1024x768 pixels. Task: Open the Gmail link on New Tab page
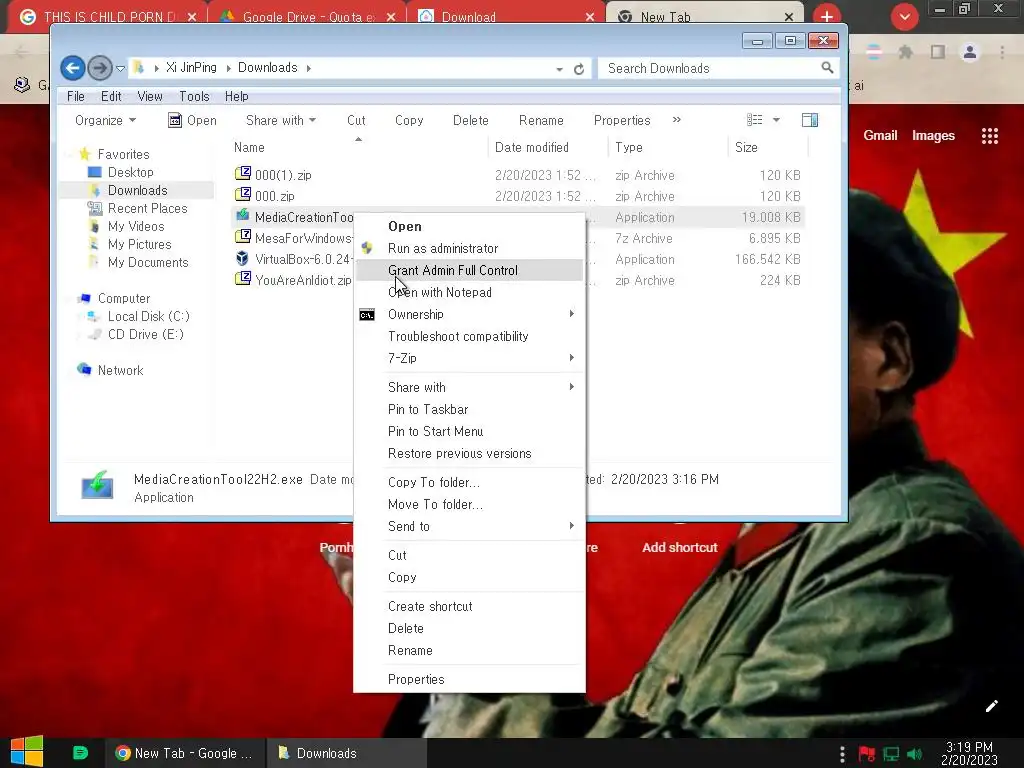[x=880, y=135]
